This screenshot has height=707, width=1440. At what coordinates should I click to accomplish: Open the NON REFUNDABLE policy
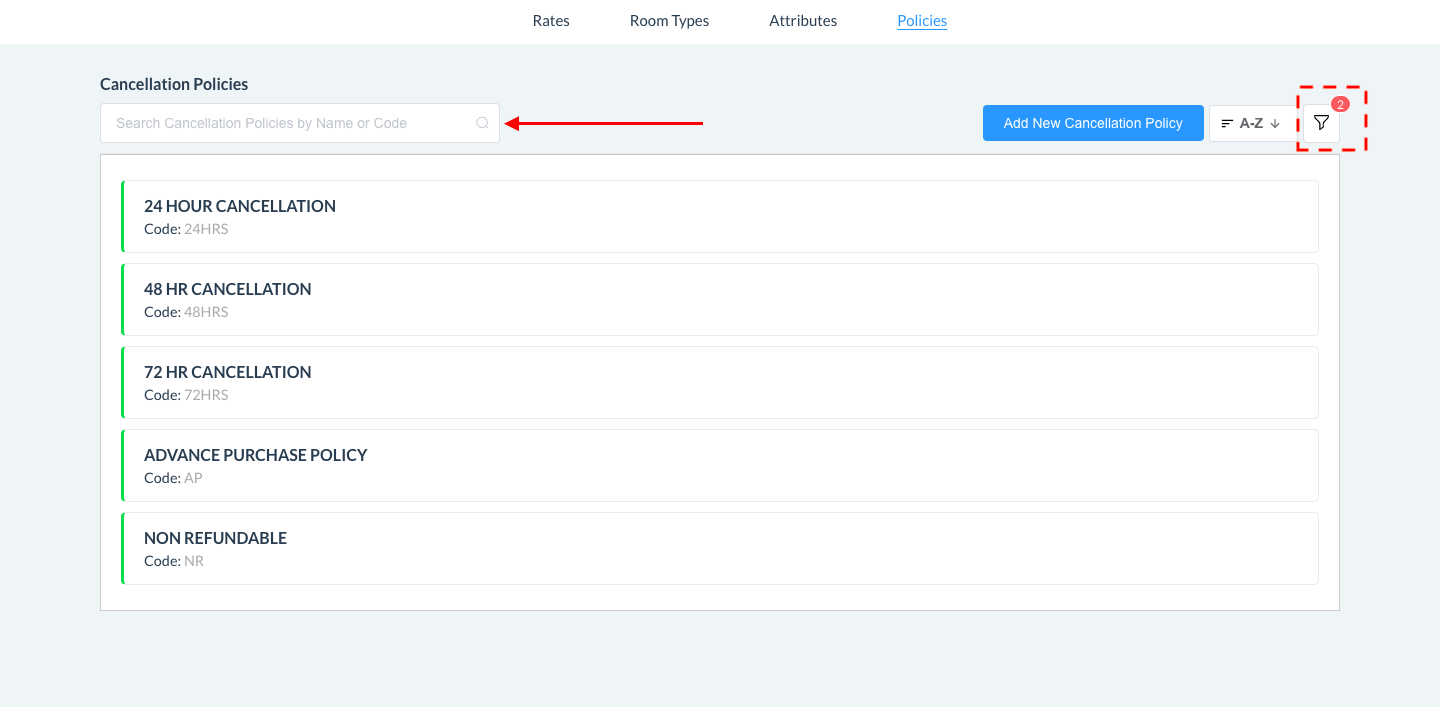[x=216, y=539]
